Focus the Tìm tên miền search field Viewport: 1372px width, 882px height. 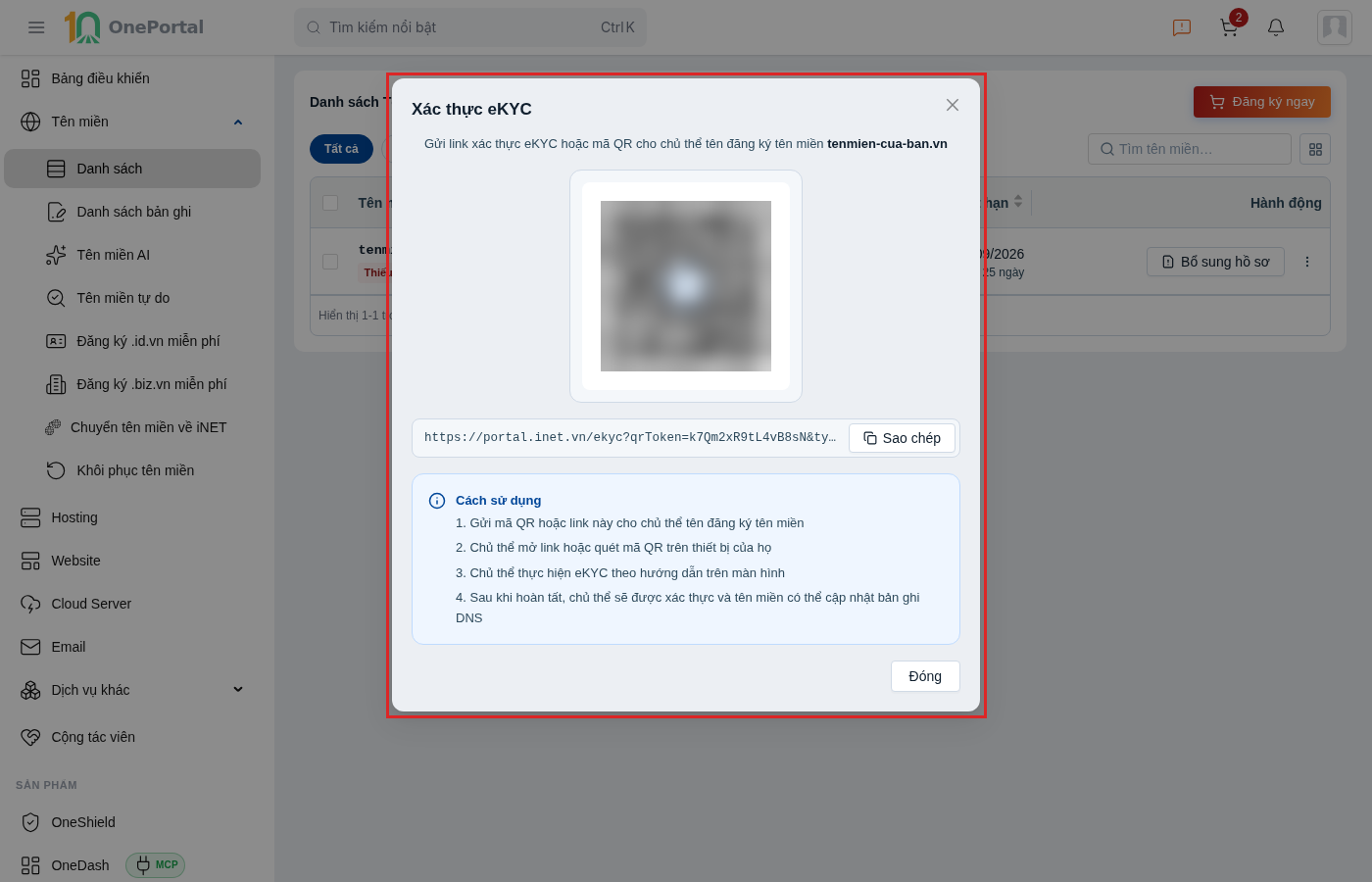point(1190,149)
